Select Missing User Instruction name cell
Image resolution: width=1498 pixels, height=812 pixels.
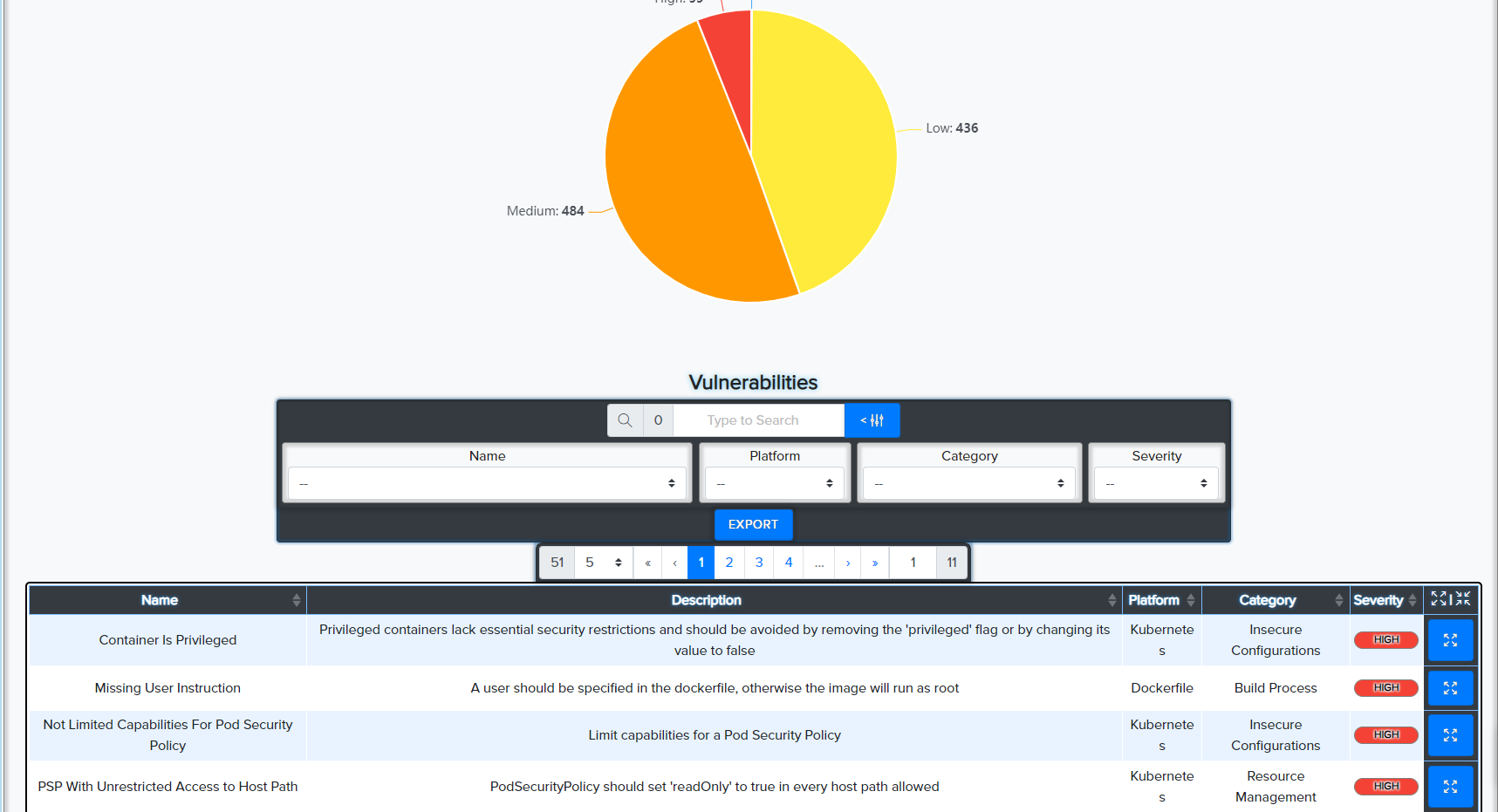click(168, 688)
